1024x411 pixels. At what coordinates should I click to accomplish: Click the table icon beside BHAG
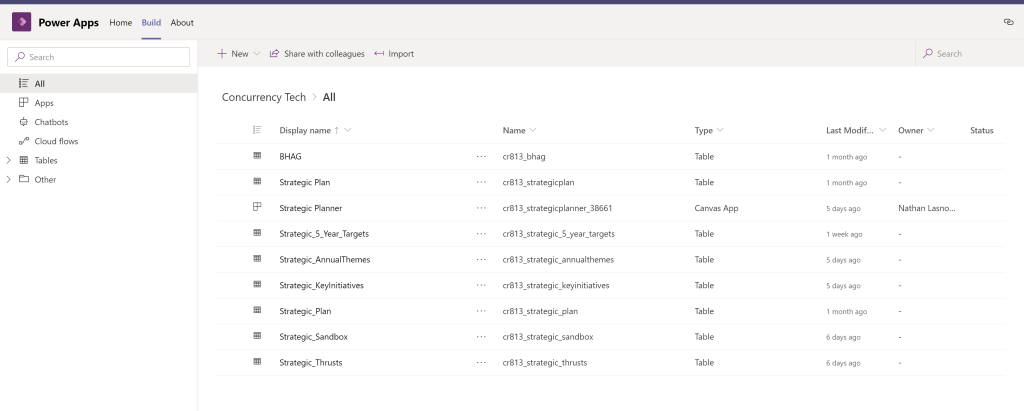click(x=257, y=156)
